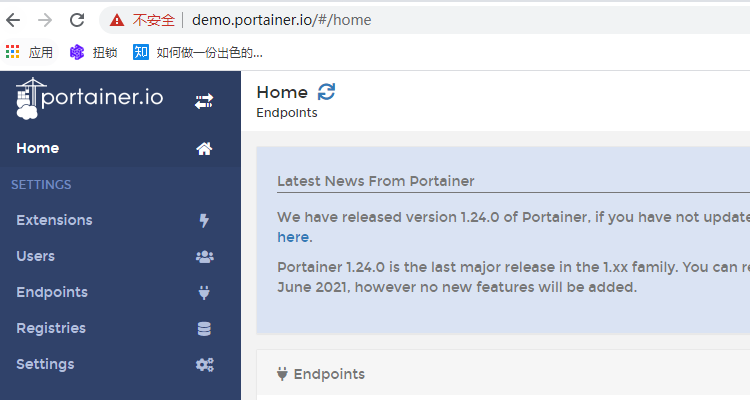The height and width of the screenshot is (400, 750).
Task: Click the 不安全 not-secure label
Action: pos(154,20)
